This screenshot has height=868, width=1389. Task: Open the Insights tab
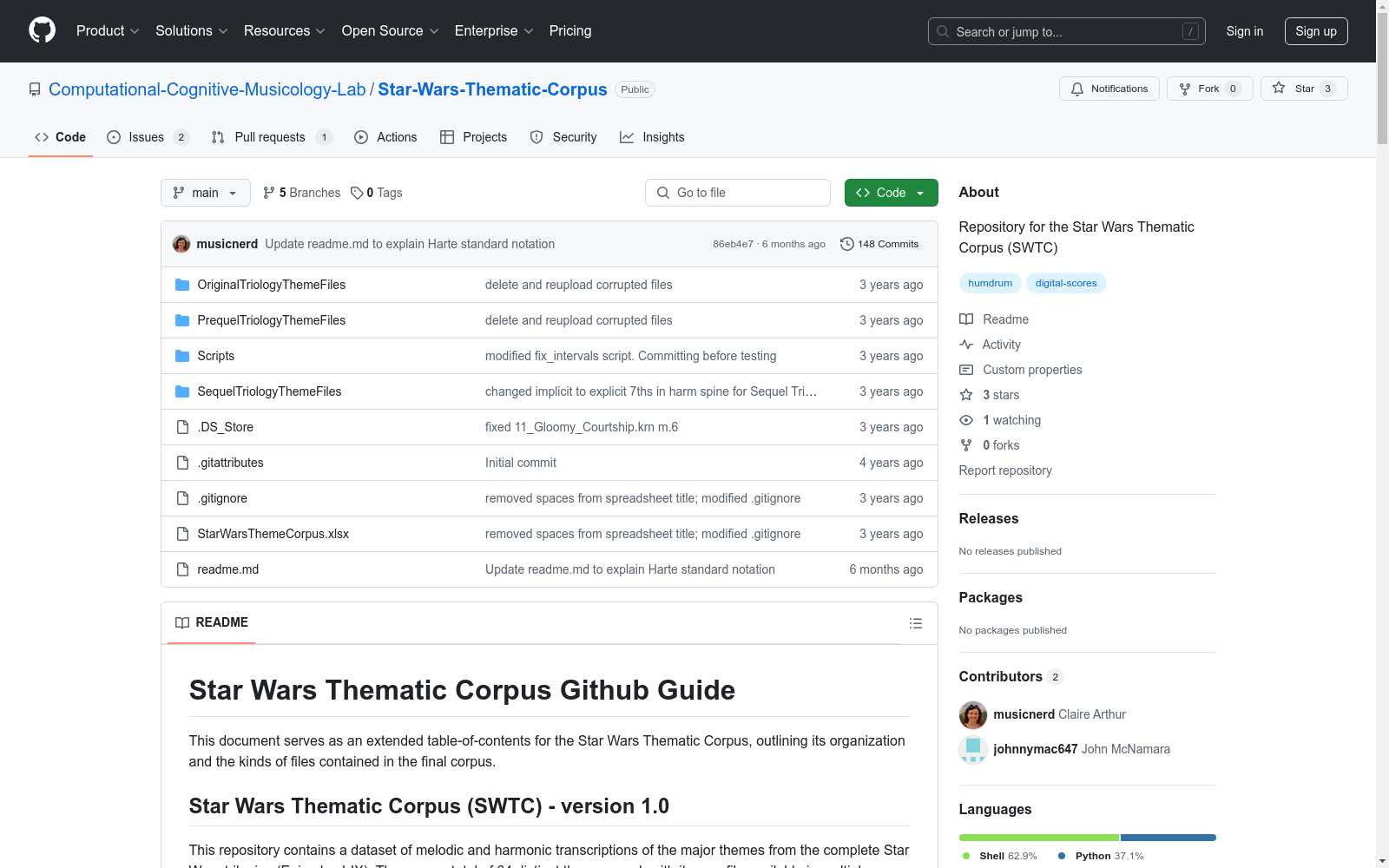pyautogui.click(x=652, y=137)
